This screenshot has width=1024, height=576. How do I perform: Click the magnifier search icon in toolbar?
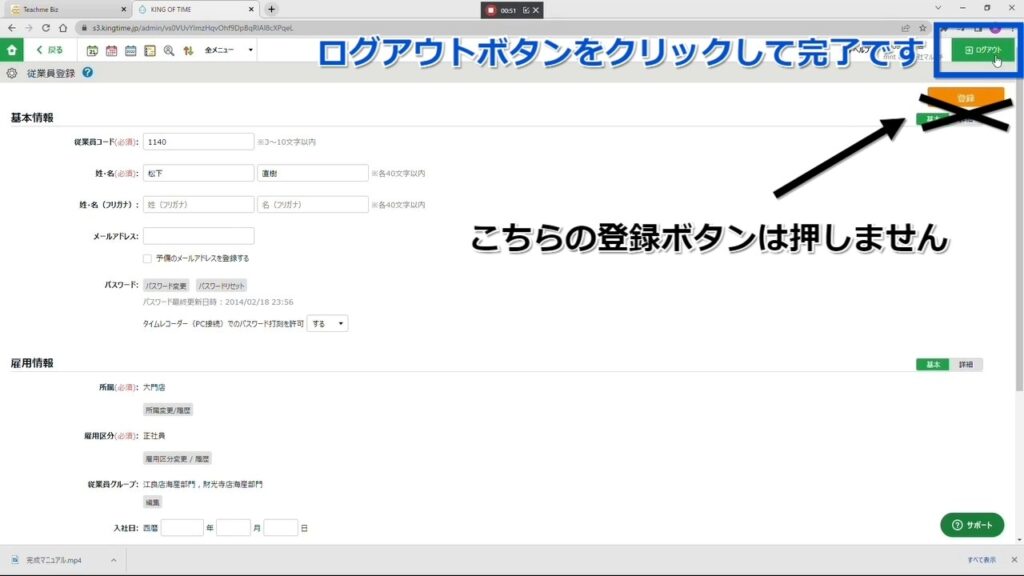pyautogui.click(x=168, y=50)
